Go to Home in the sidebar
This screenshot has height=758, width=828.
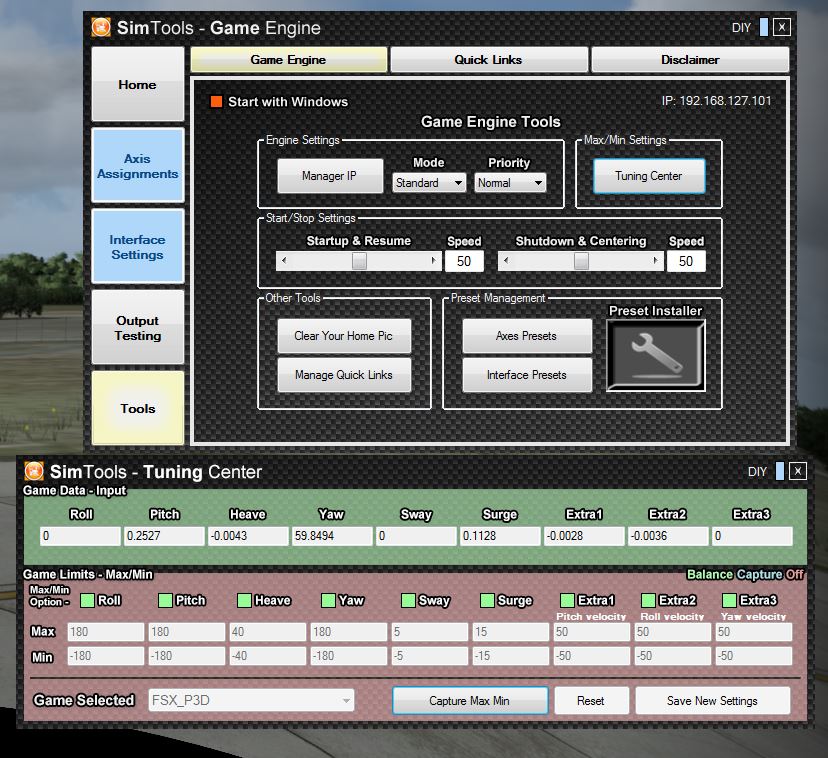pos(138,85)
